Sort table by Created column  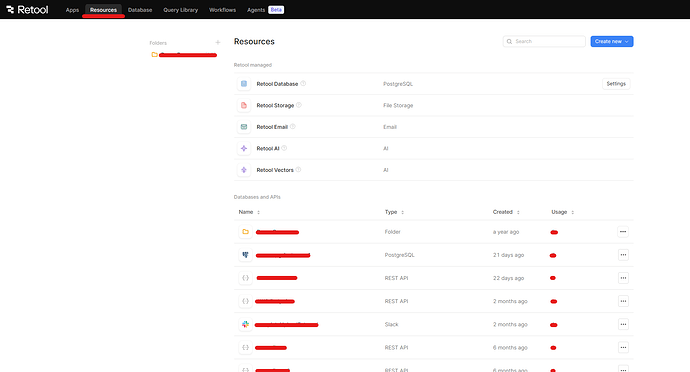(x=506, y=212)
